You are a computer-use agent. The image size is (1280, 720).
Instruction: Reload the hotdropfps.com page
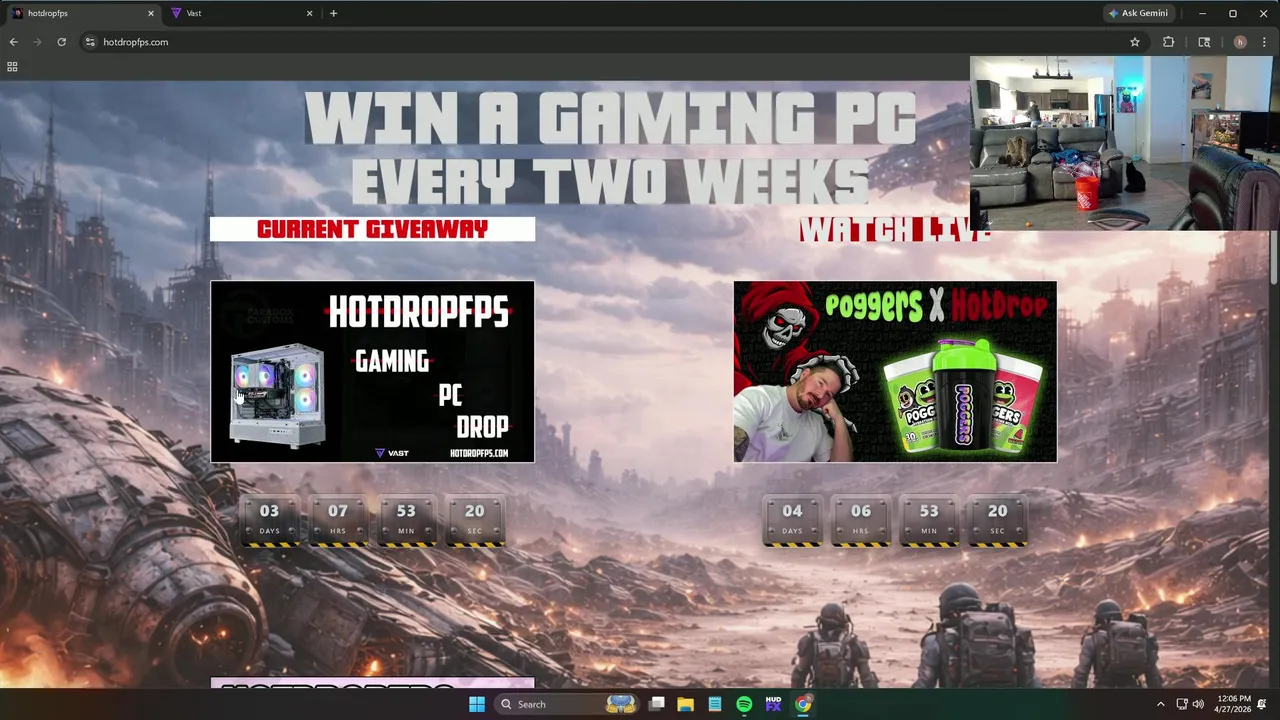pos(61,42)
